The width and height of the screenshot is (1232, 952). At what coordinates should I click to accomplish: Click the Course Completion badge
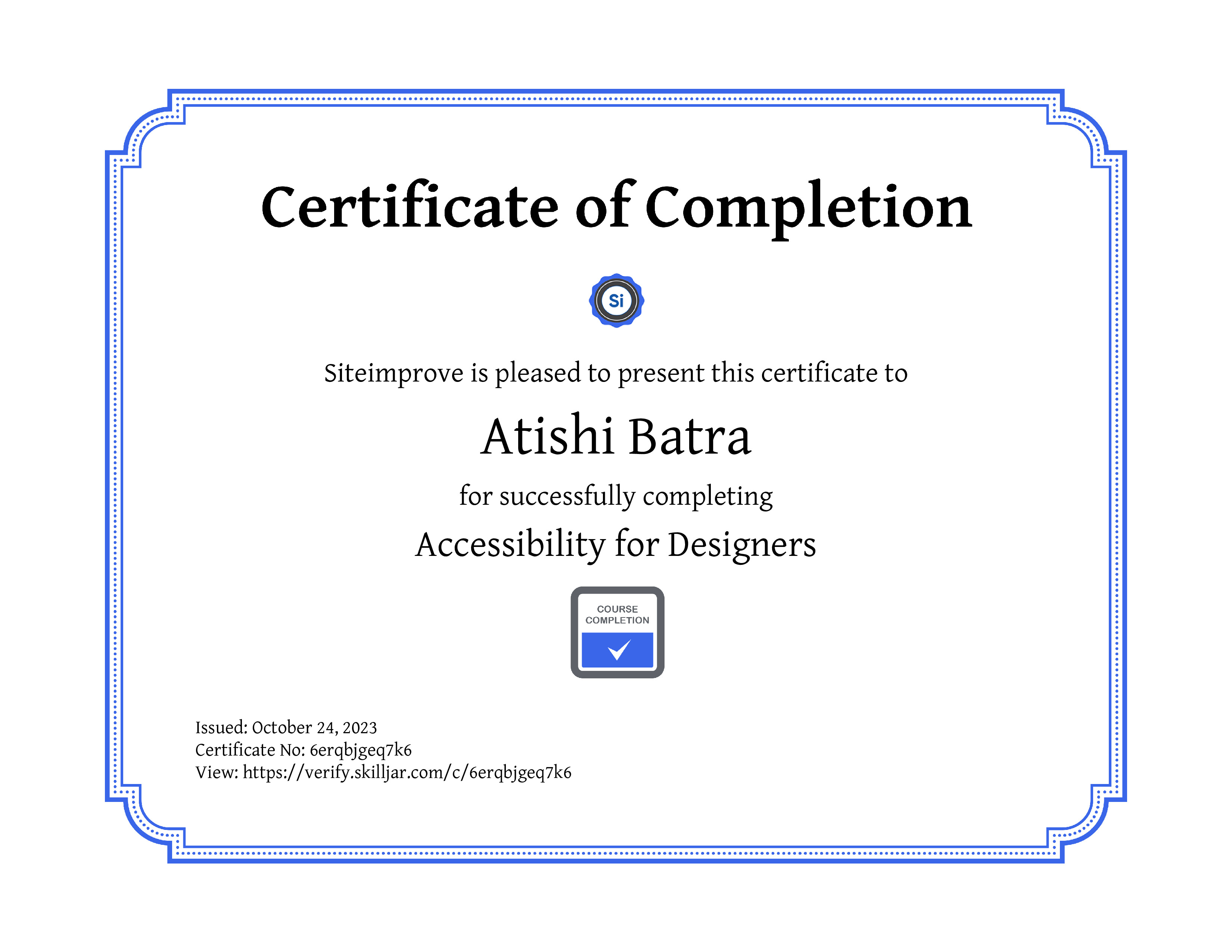617,632
